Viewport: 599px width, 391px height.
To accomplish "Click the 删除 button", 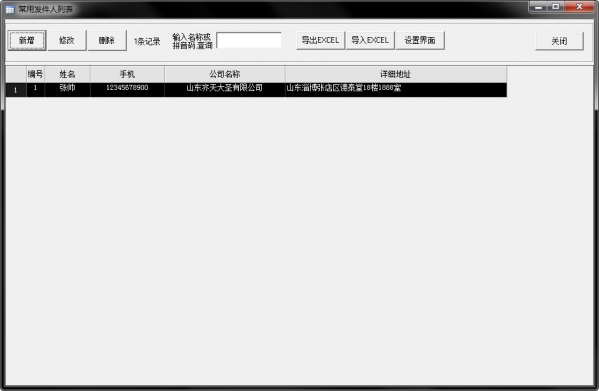I will click(107, 40).
